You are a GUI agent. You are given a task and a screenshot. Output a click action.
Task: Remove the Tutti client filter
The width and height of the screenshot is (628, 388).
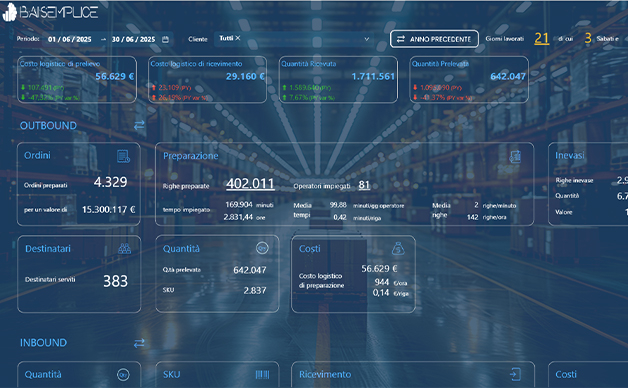click(238, 38)
